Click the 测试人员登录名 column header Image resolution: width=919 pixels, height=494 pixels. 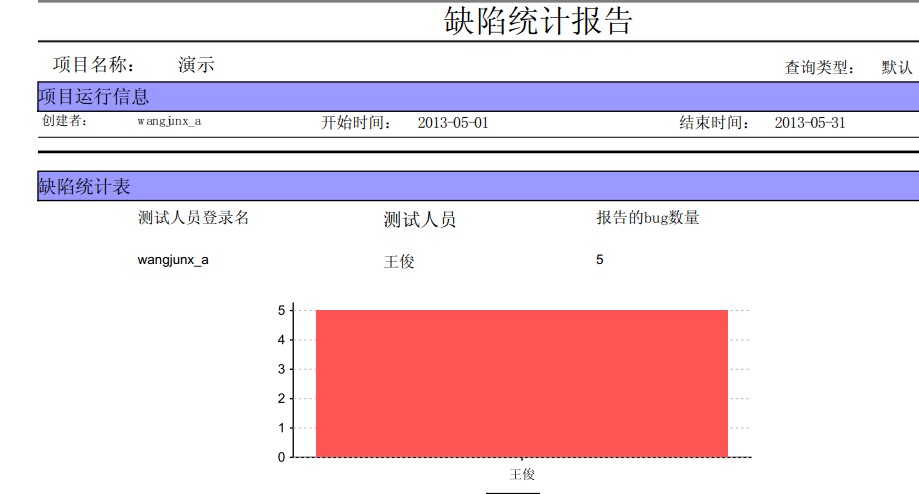(x=193, y=217)
